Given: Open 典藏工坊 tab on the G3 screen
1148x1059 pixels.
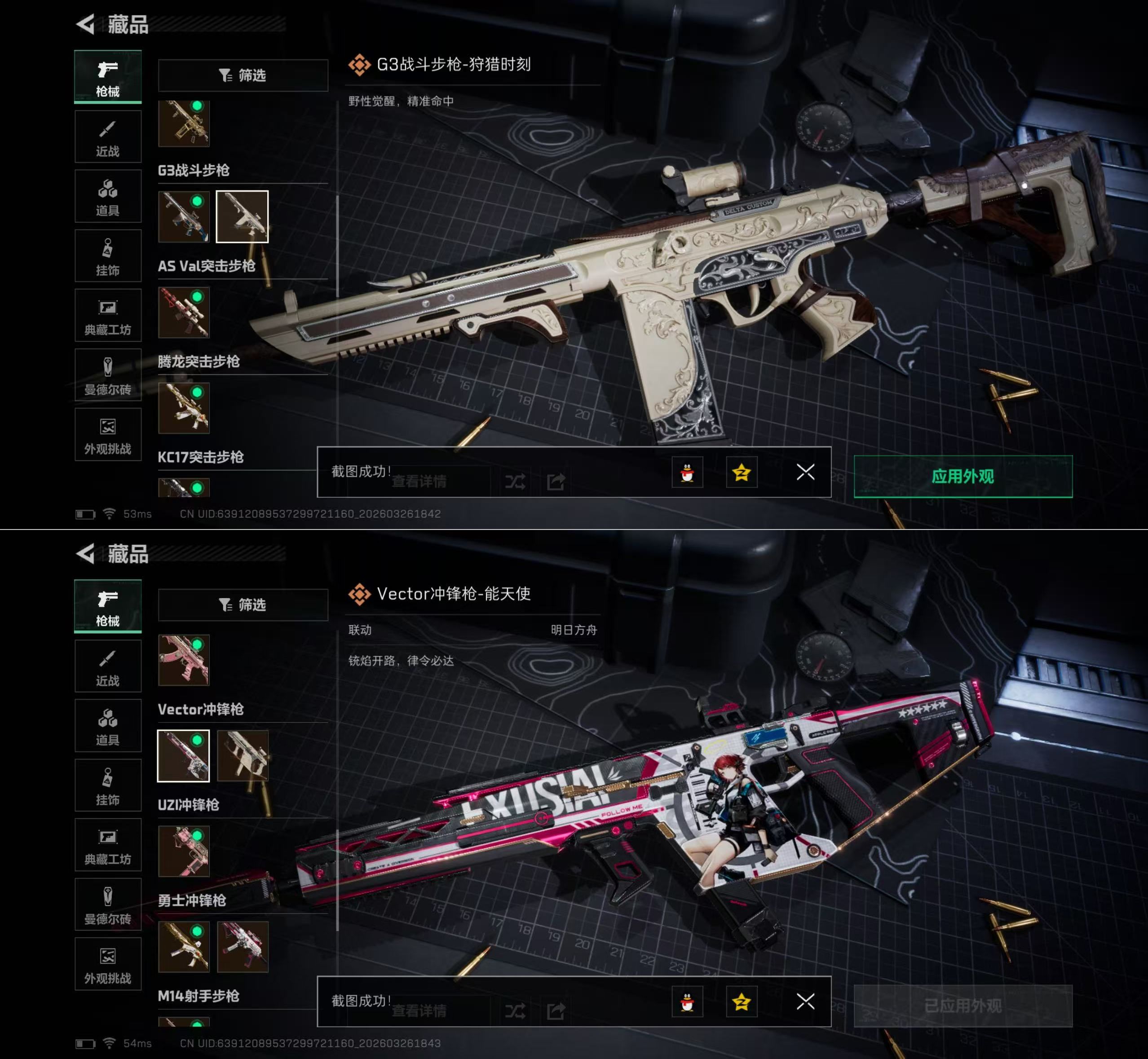Looking at the screenshot, I should tap(108, 316).
